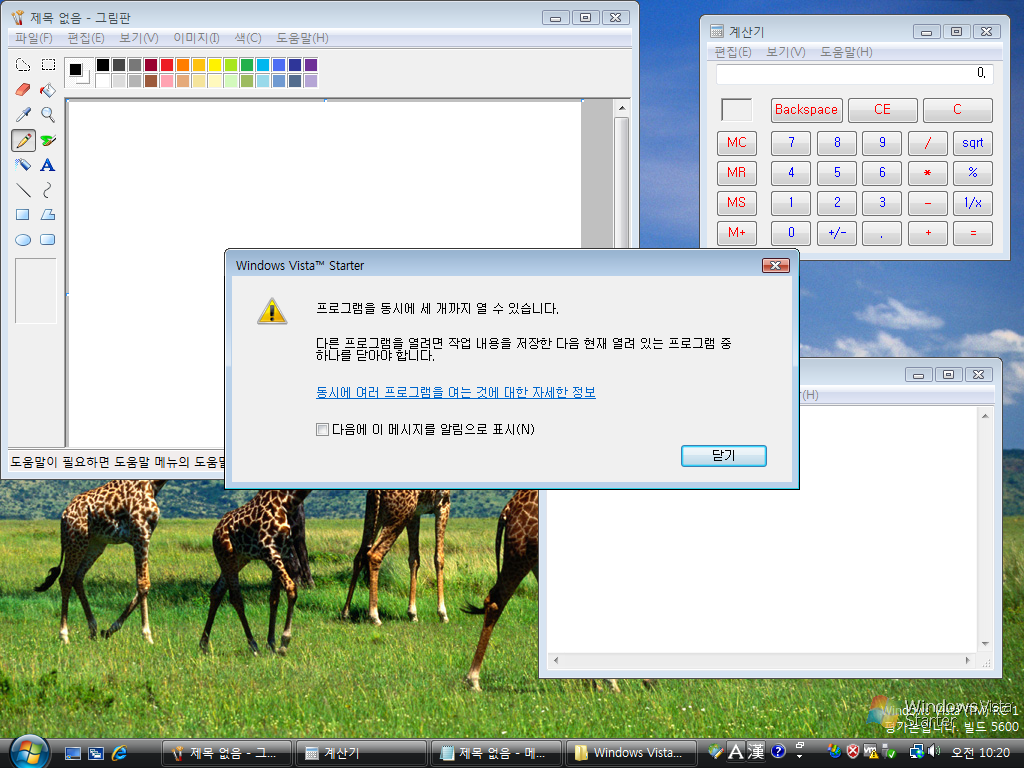1024x768 pixels.
Task: Click Paint vertical scrollbar up arrow
Action: pos(622,108)
